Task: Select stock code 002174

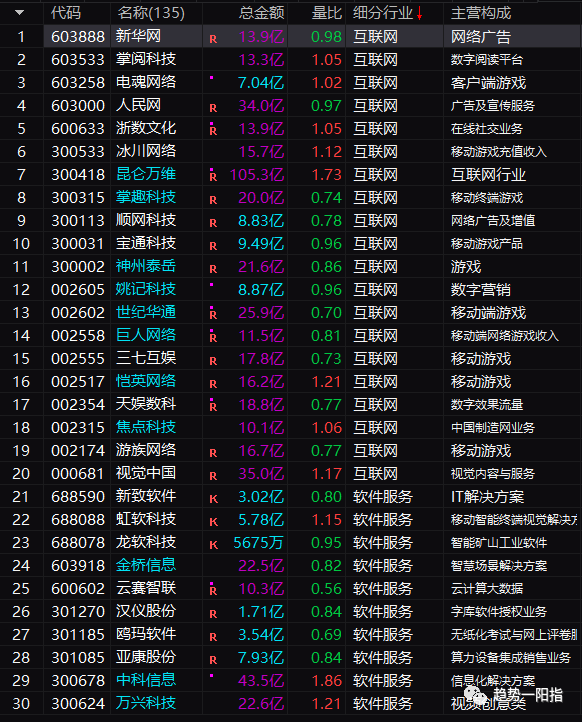Action: click(78, 450)
